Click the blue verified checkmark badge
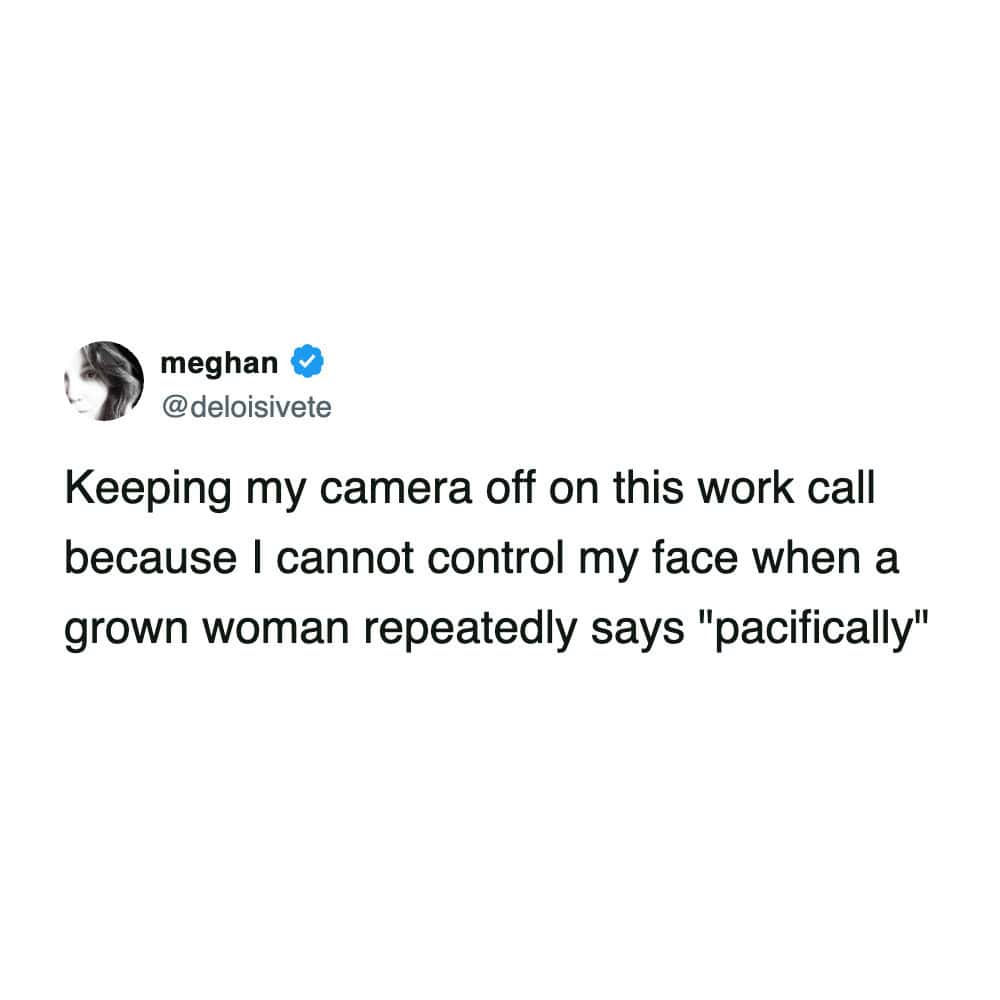The image size is (1000, 1000). [x=307, y=361]
